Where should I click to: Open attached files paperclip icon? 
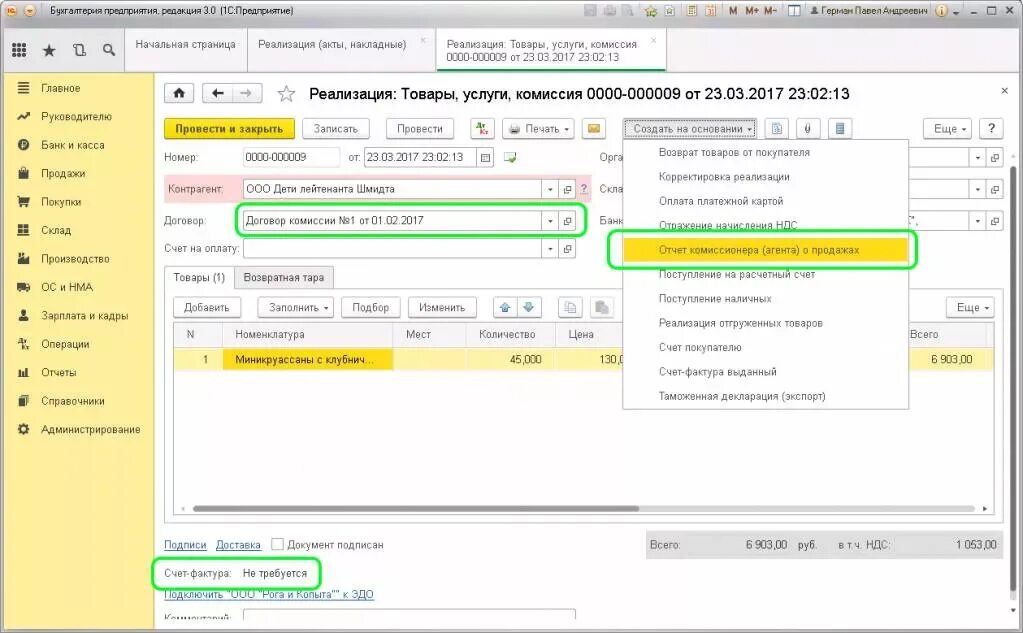coord(807,129)
